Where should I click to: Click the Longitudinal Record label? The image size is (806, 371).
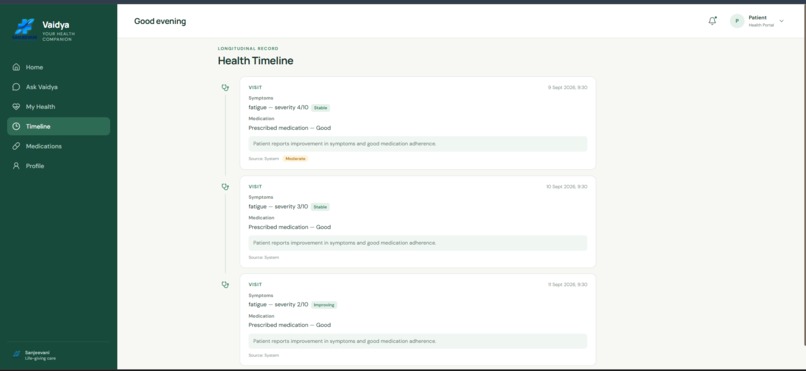[248, 49]
